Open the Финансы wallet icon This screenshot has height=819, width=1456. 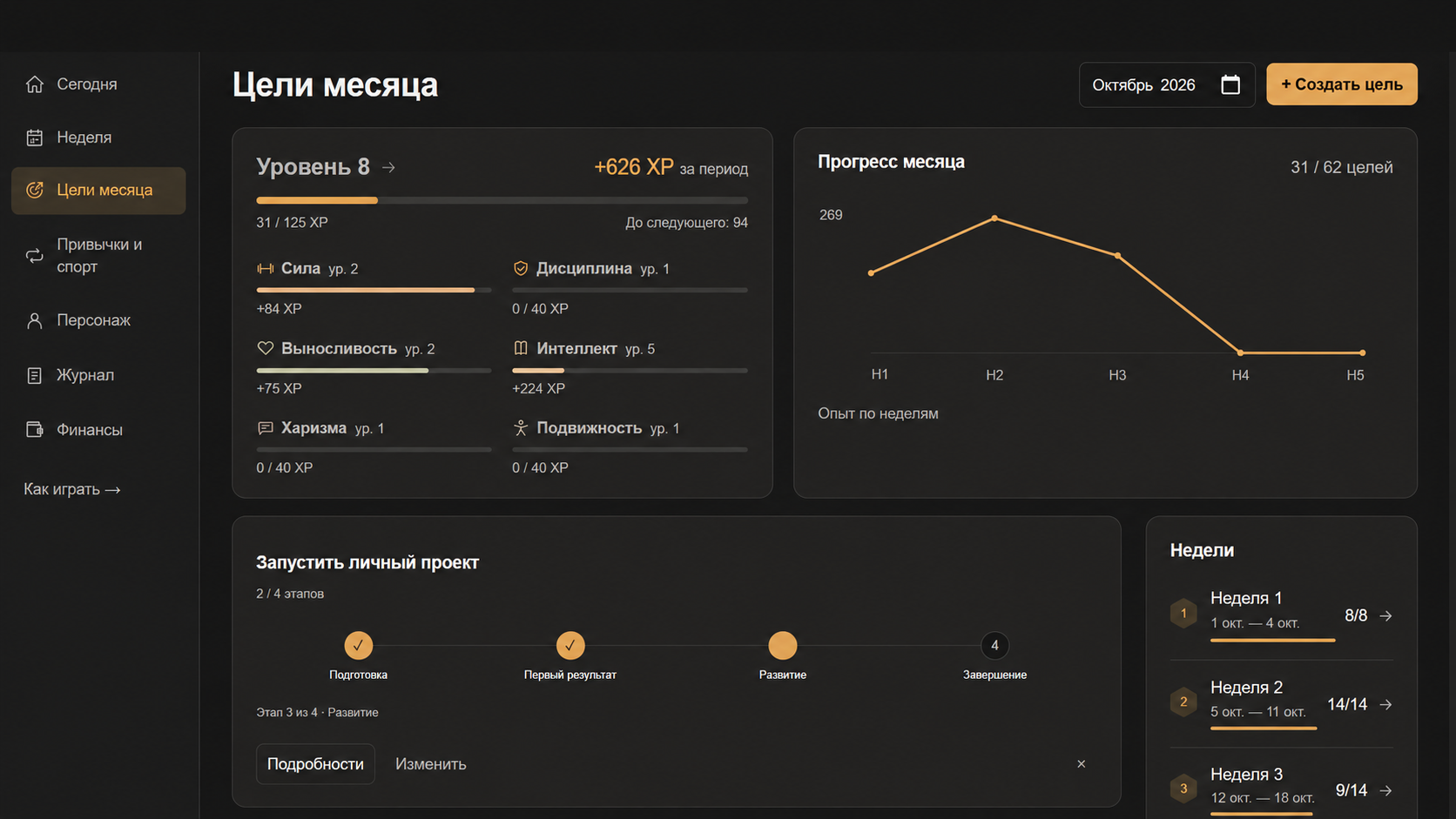[35, 430]
